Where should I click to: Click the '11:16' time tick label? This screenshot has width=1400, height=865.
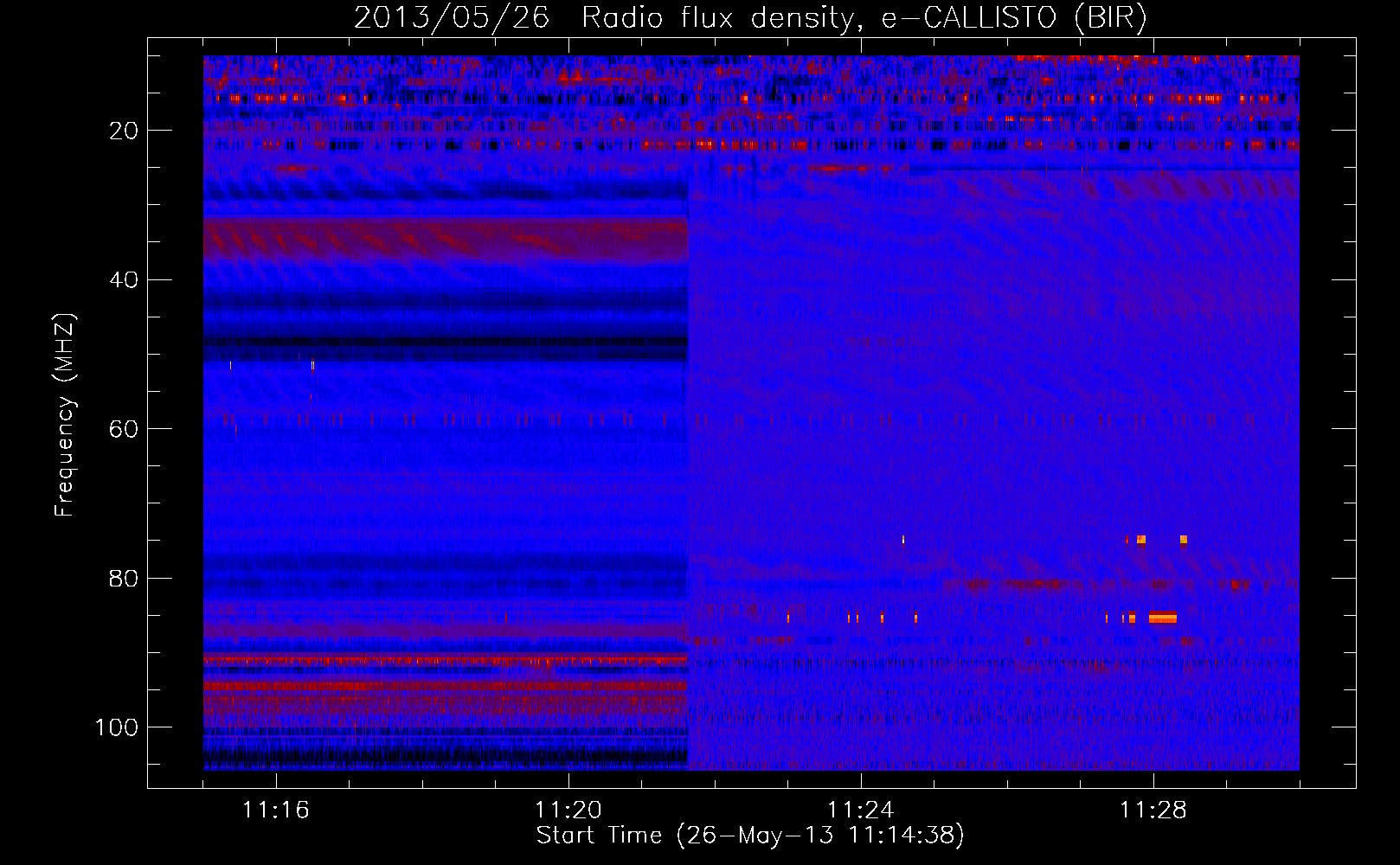(276, 811)
